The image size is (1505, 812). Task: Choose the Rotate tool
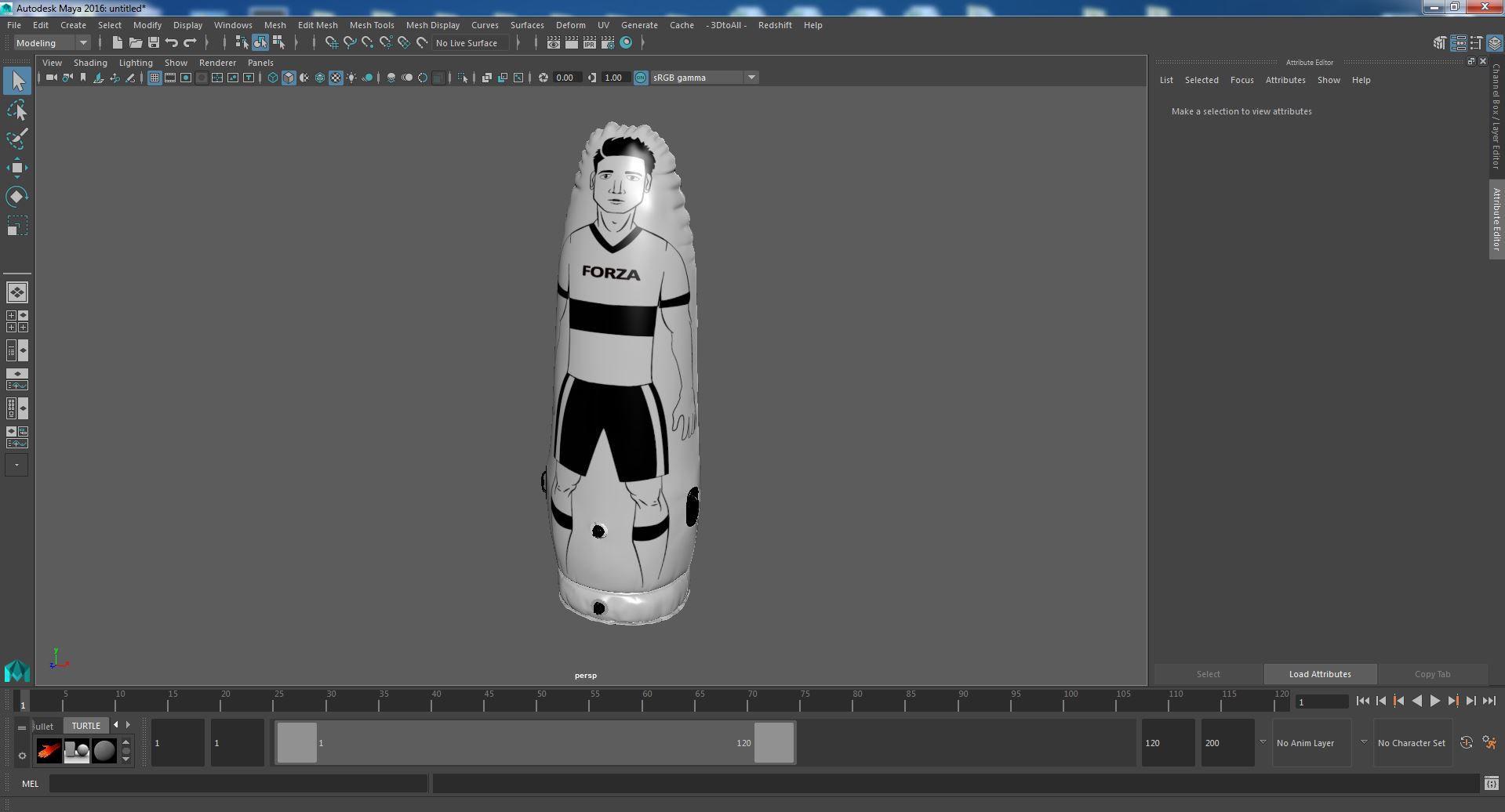click(17, 196)
